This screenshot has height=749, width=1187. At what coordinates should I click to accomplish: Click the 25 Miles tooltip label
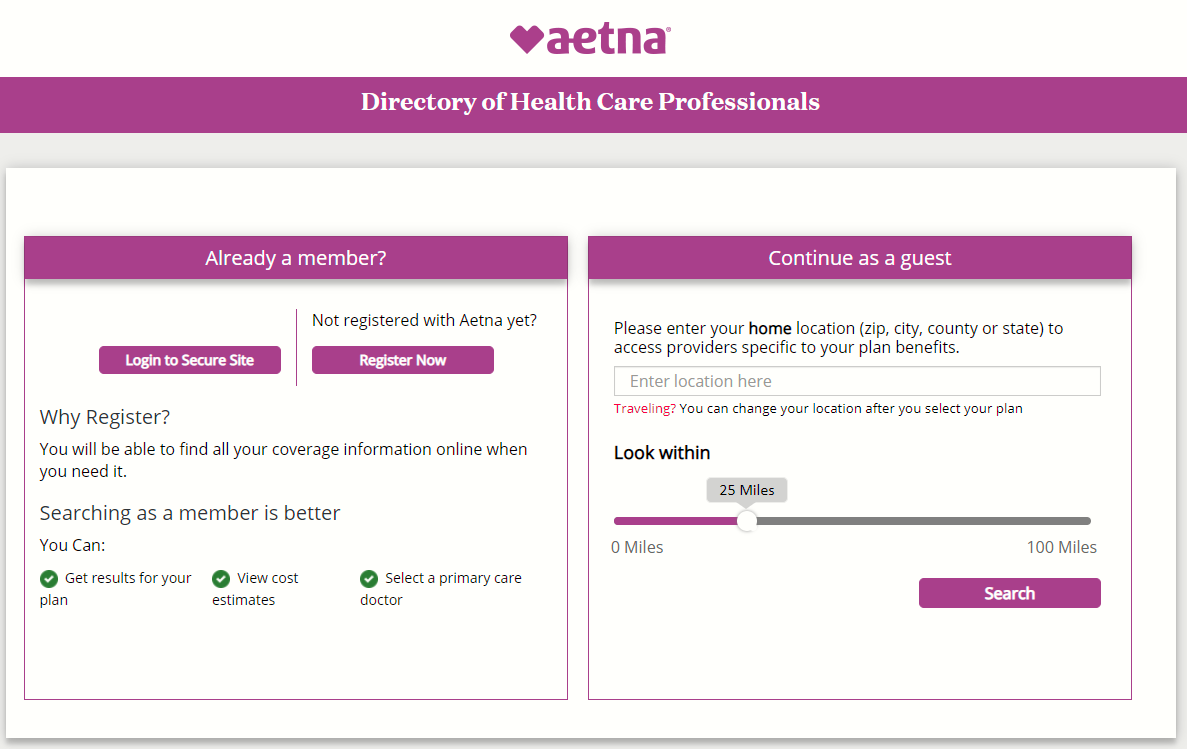(x=746, y=490)
